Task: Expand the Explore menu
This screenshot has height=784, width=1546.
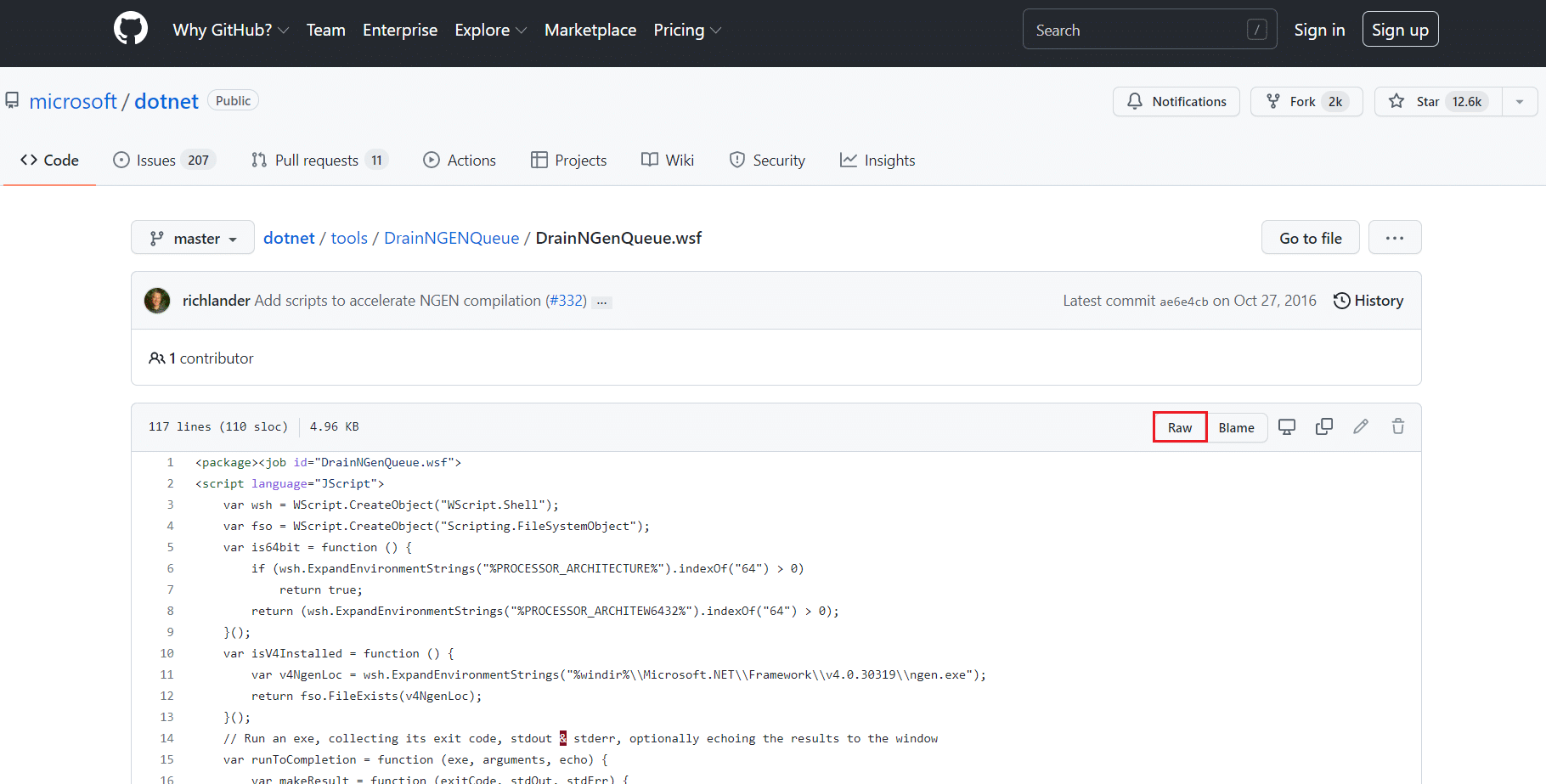Action: pyautogui.click(x=490, y=31)
